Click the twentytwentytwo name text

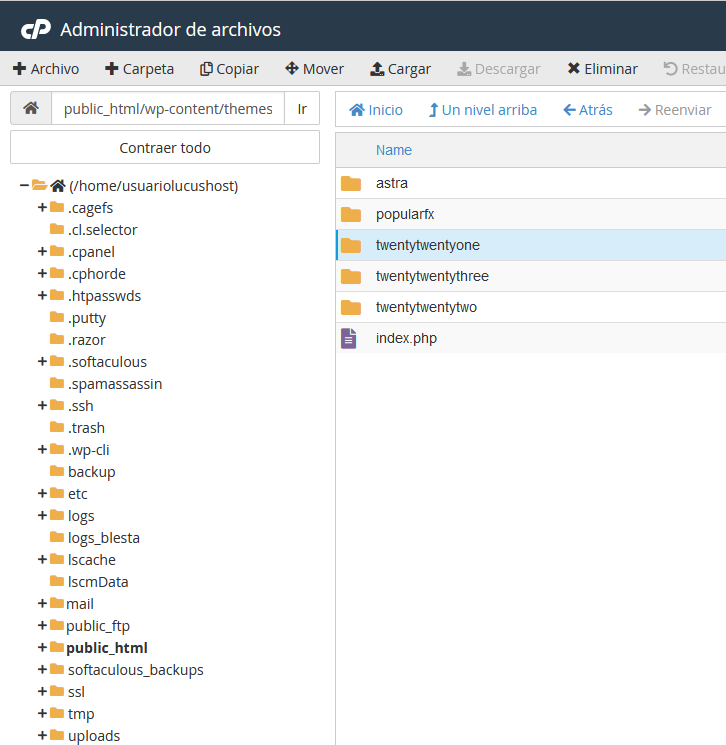click(426, 307)
